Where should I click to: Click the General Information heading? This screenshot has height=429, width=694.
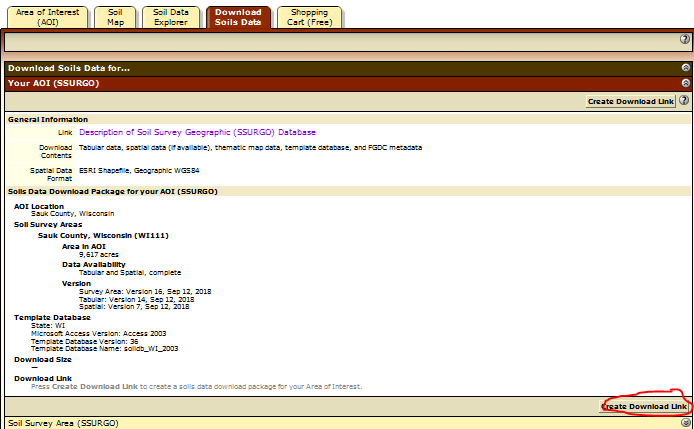48,119
